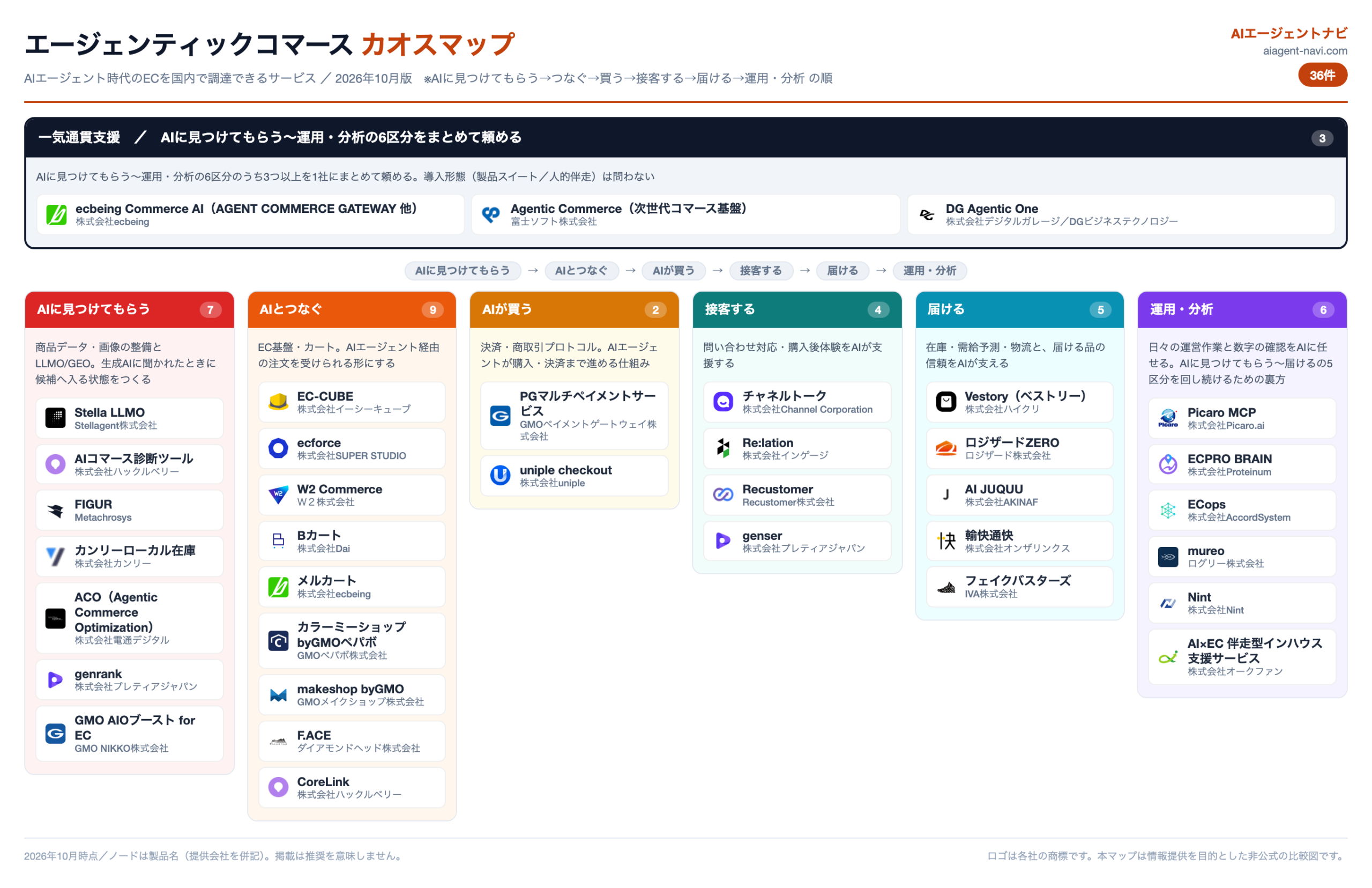Click the text 株式会社AccordSystem
This screenshot has height=888, width=1372.
(x=1239, y=518)
